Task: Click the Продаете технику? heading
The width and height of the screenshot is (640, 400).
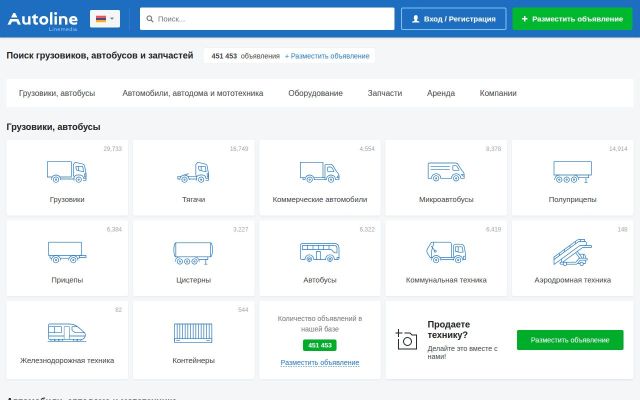Action: click(449, 329)
